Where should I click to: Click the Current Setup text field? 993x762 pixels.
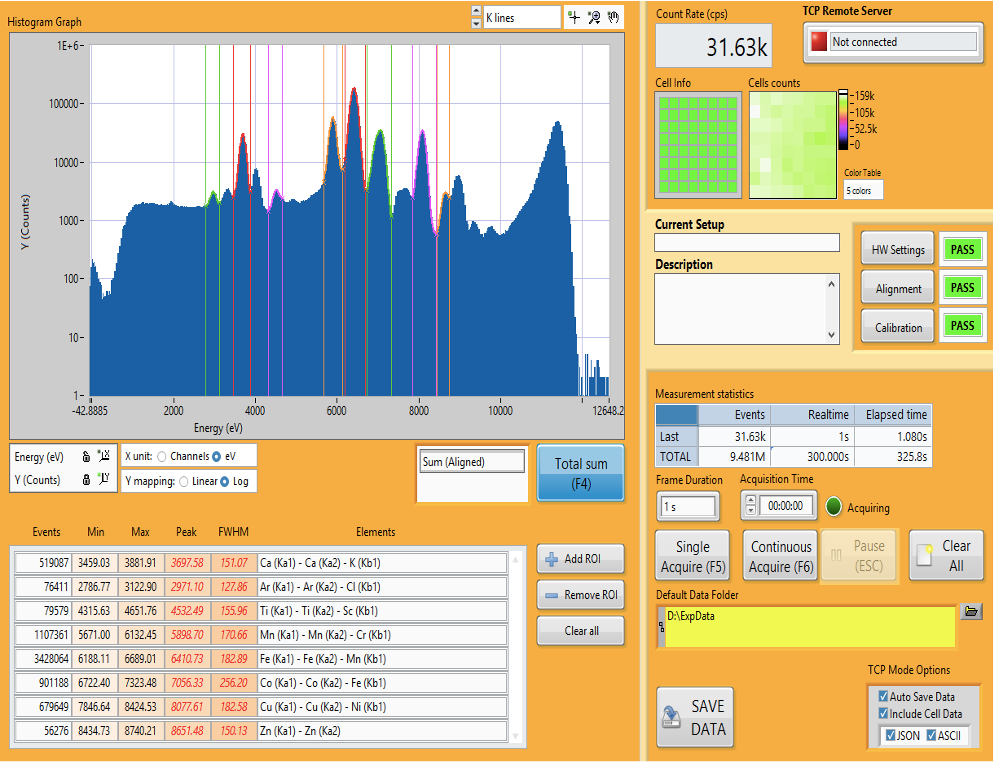(747, 243)
